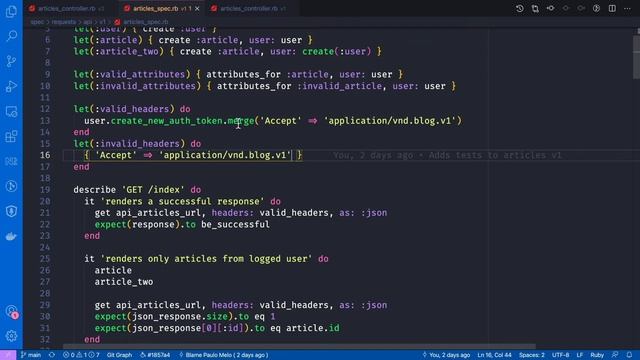
Task: Open the Explorer view in activity bar
Action: click(11, 11)
